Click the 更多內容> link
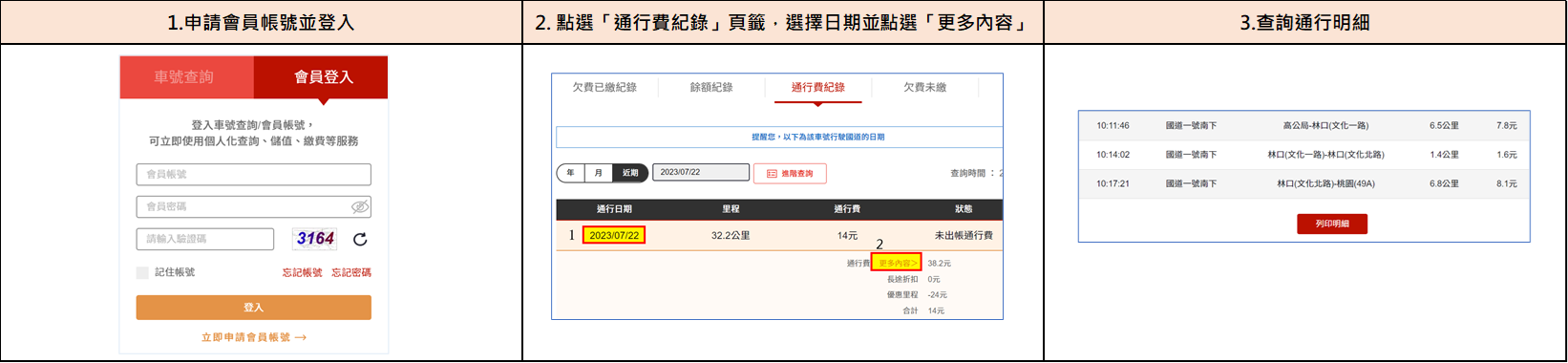Viewport: 1568px width, 363px height. coord(897,263)
